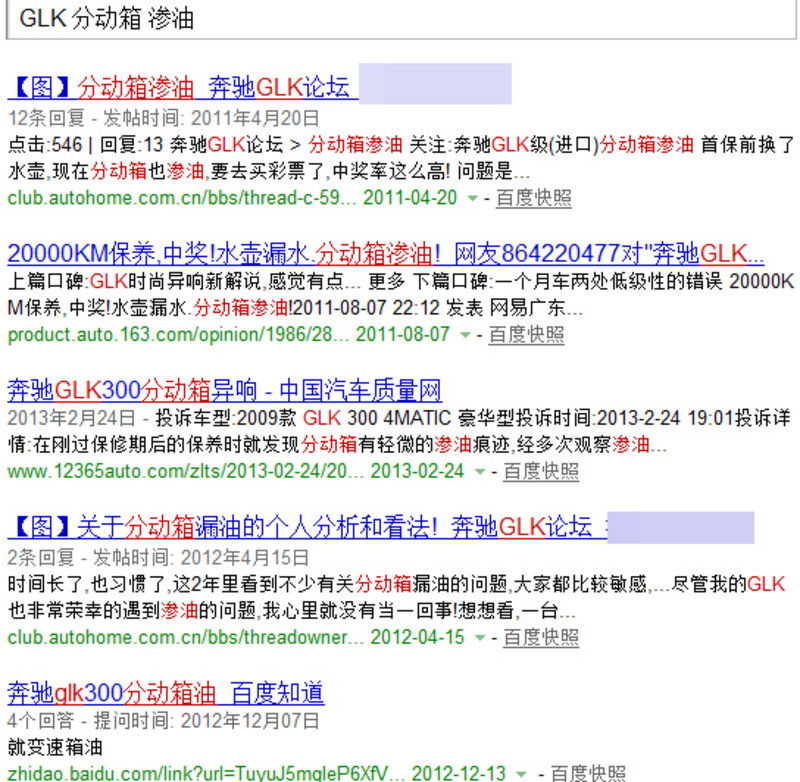Expand the dropdown arrow after 2011-08-07
The image size is (800, 782).
(x=465, y=335)
